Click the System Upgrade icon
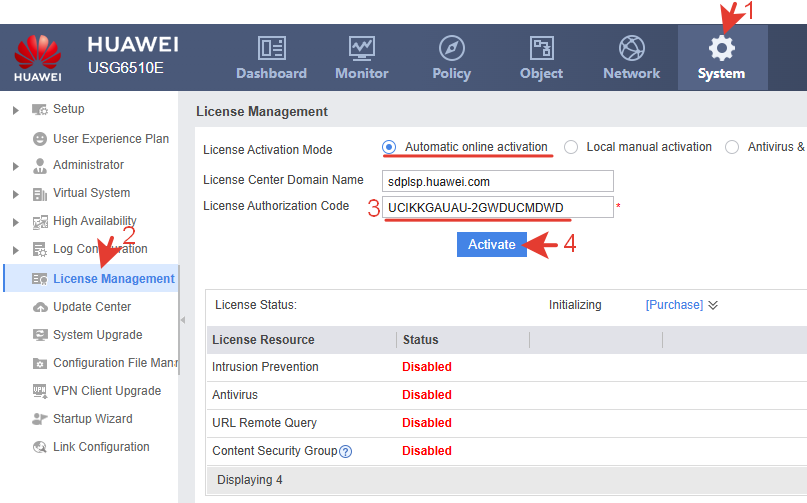Viewport: 807px width, 503px height. pyautogui.click(x=40, y=335)
